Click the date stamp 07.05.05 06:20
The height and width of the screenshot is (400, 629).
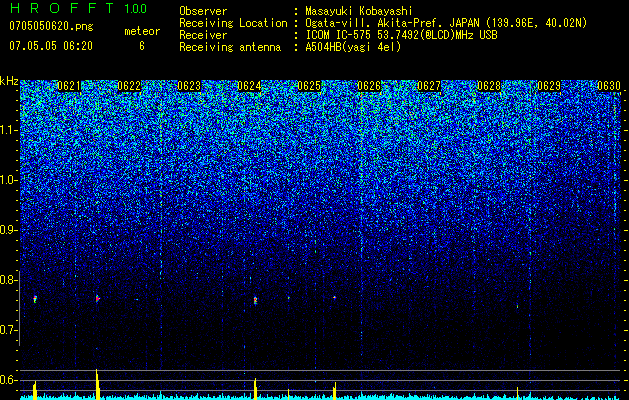pyautogui.click(x=51, y=46)
